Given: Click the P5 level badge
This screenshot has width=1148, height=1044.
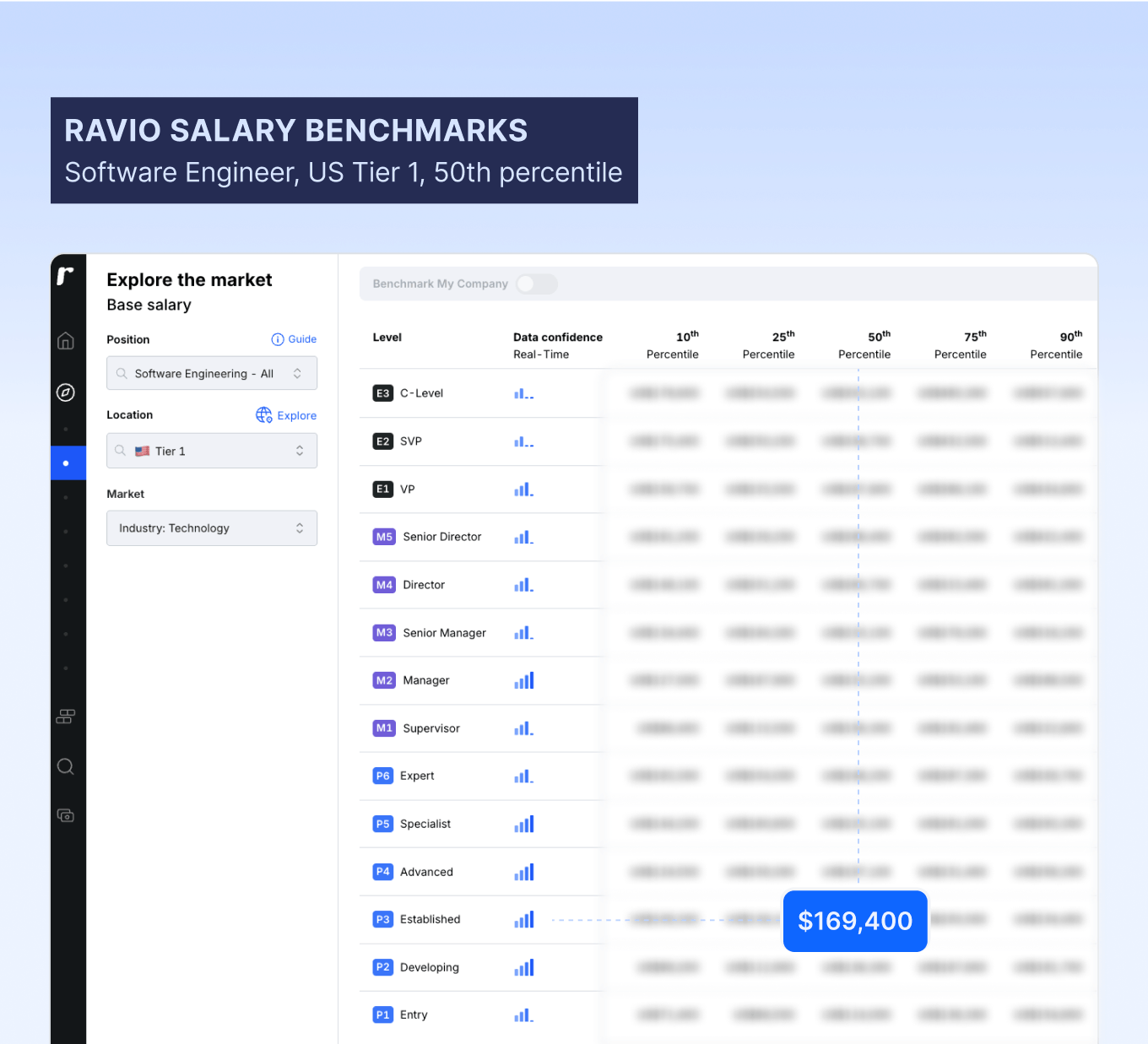Looking at the screenshot, I should pos(383,824).
